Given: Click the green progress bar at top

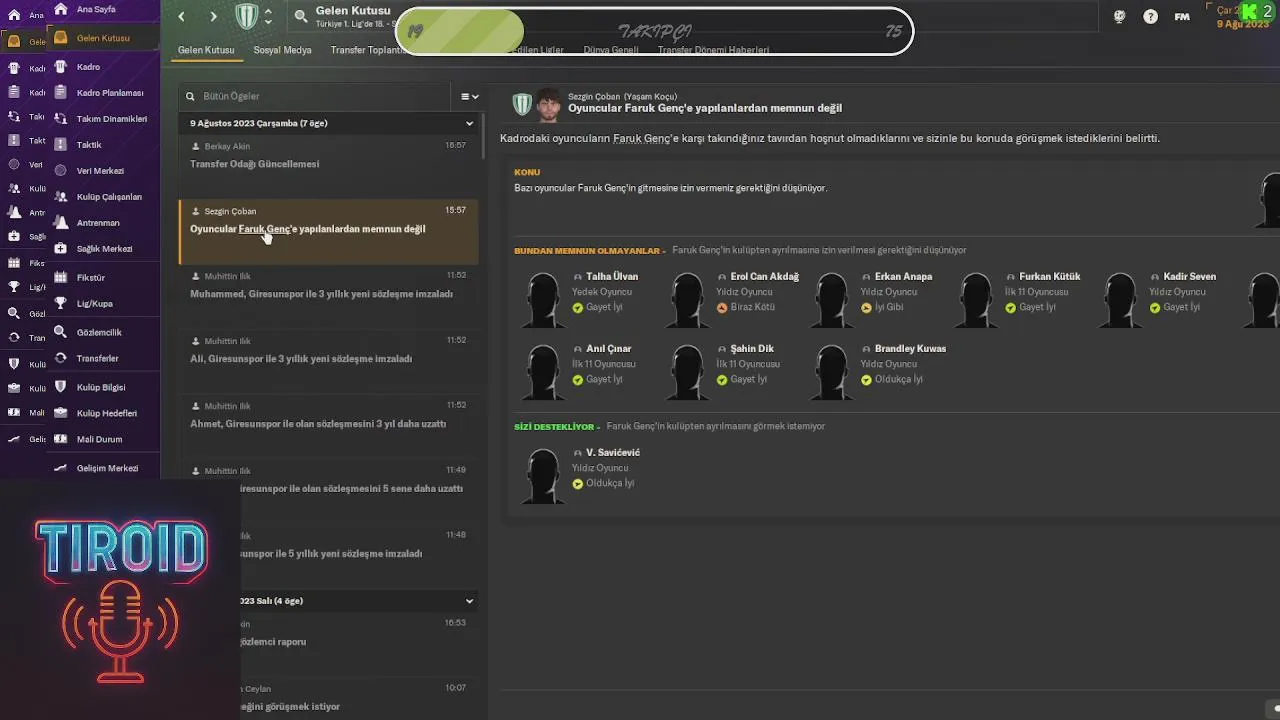Looking at the screenshot, I should 460,31.
